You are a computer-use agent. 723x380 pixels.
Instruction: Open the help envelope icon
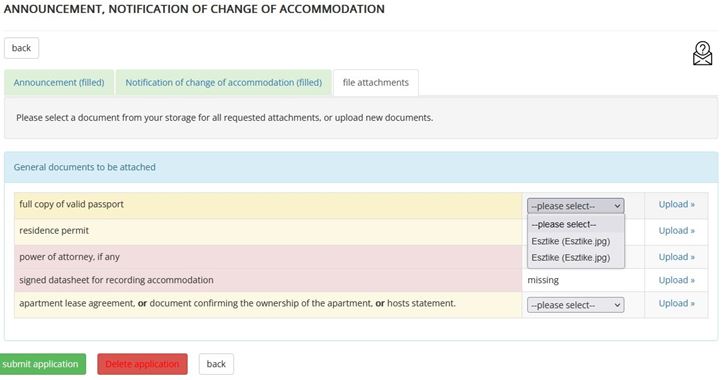pos(702,53)
